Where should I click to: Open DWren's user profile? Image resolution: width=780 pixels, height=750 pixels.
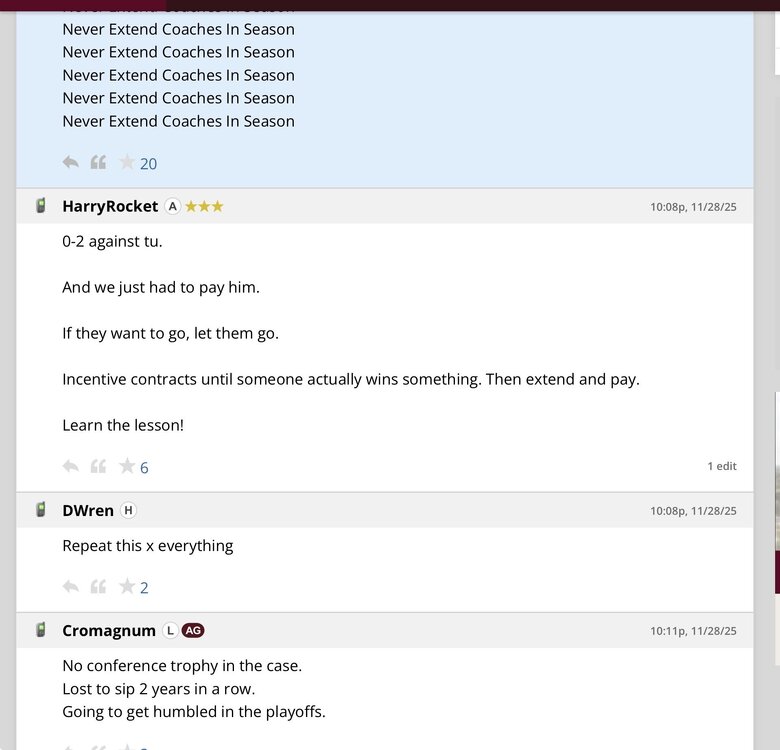pos(88,510)
